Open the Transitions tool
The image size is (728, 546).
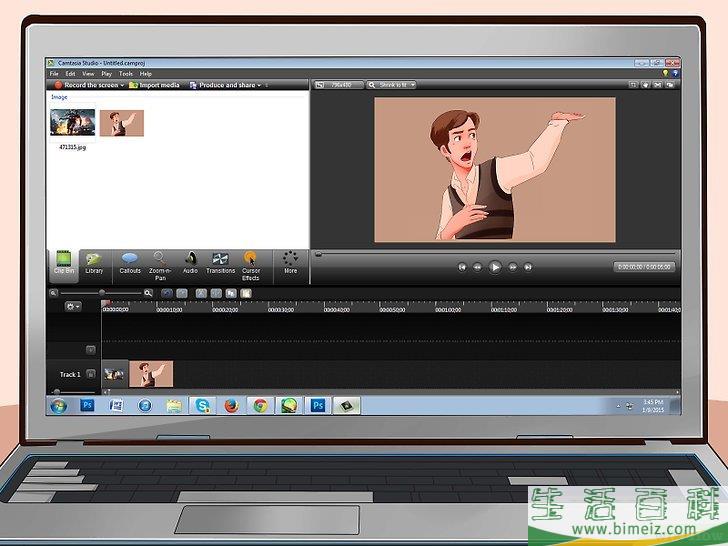[221, 263]
